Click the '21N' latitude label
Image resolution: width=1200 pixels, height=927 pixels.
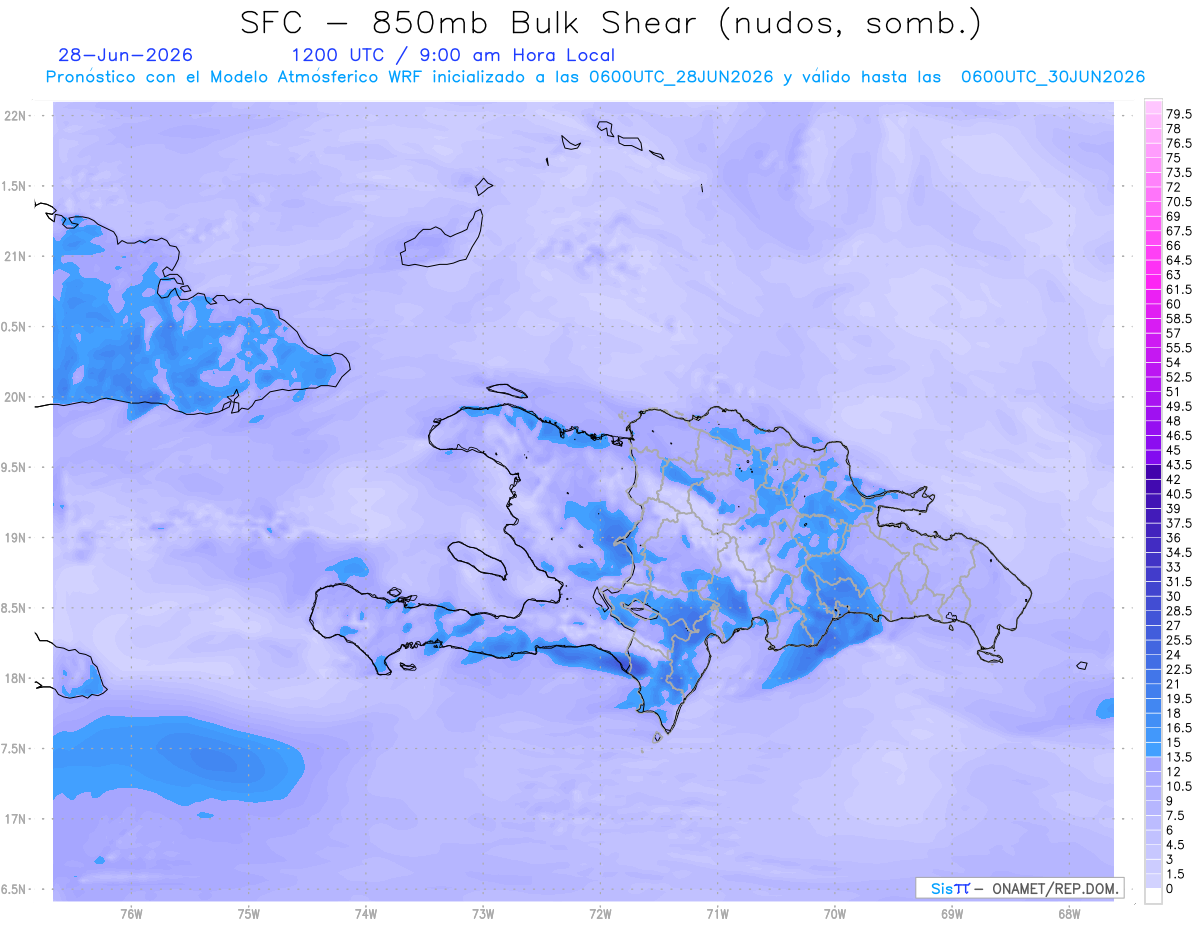click(16, 256)
